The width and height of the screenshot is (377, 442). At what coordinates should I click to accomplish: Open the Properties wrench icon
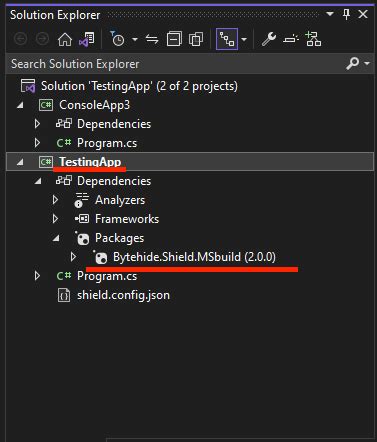click(x=269, y=39)
